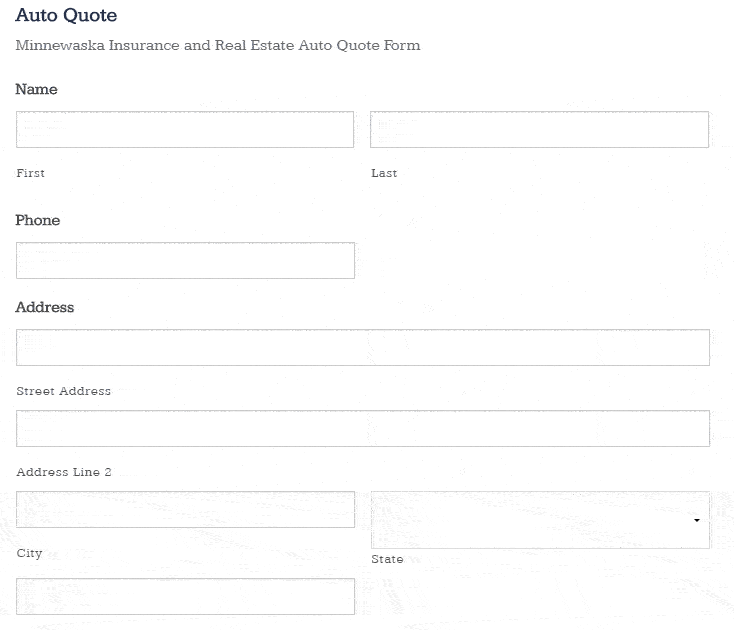Viewport: 734px width, 630px height.
Task: Click the empty field below City
Action: coord(185,596)
